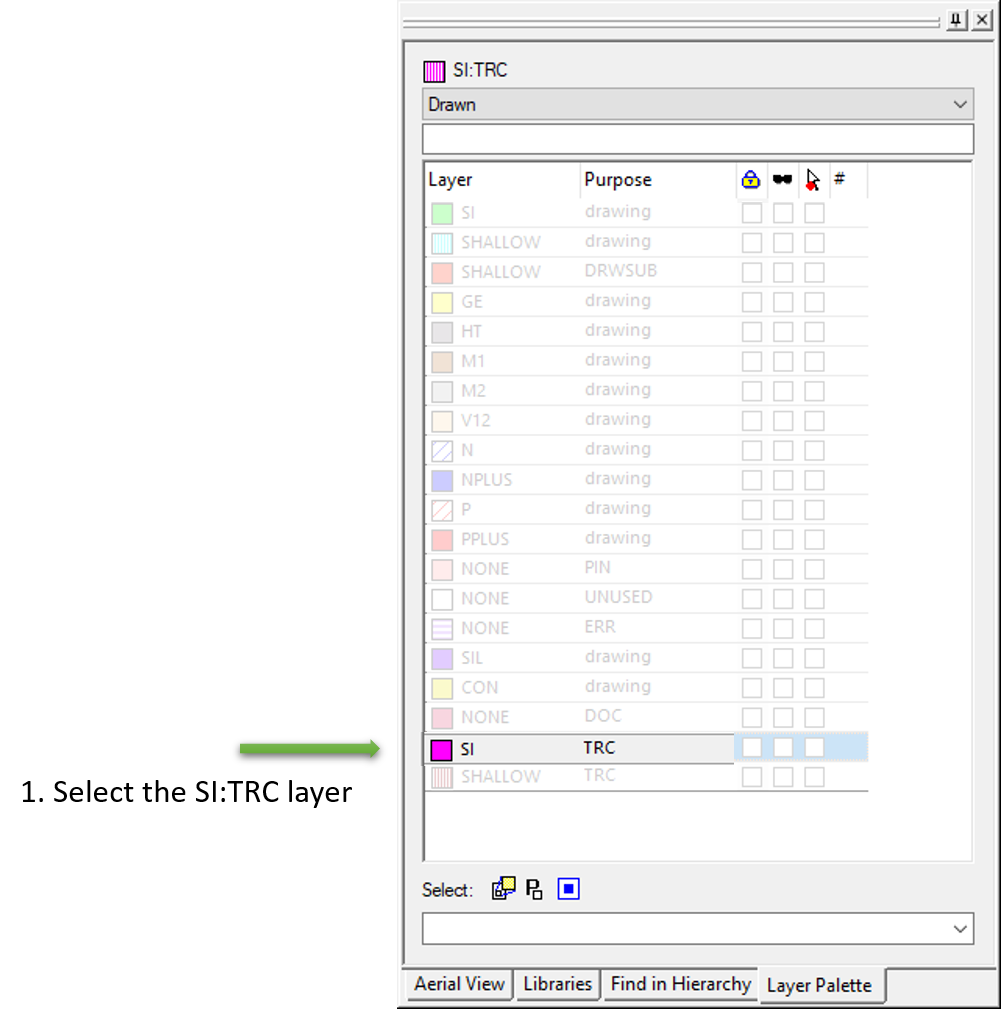This screenshot has height=1009, width=1001.
Task: Toggle hide checkbox for M1 drawing layer
Action: [783, 361]
